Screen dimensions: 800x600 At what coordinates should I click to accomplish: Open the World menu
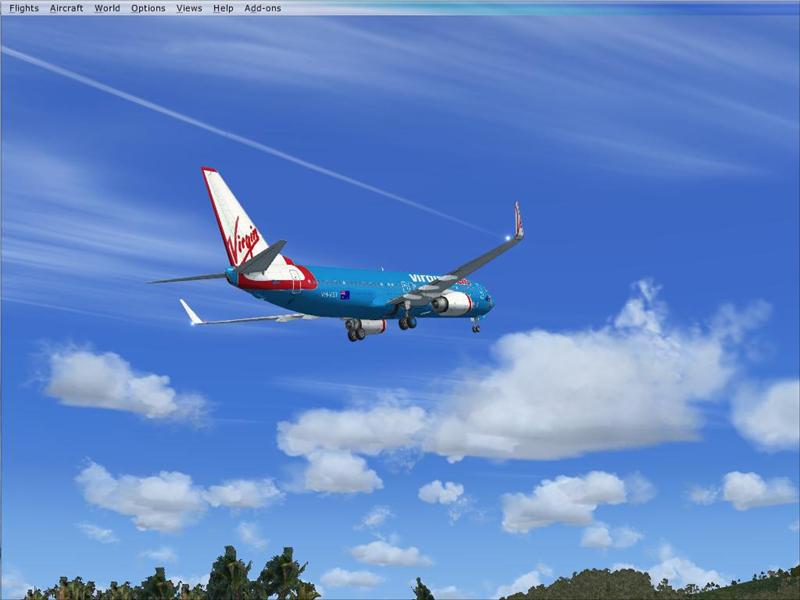107,8
